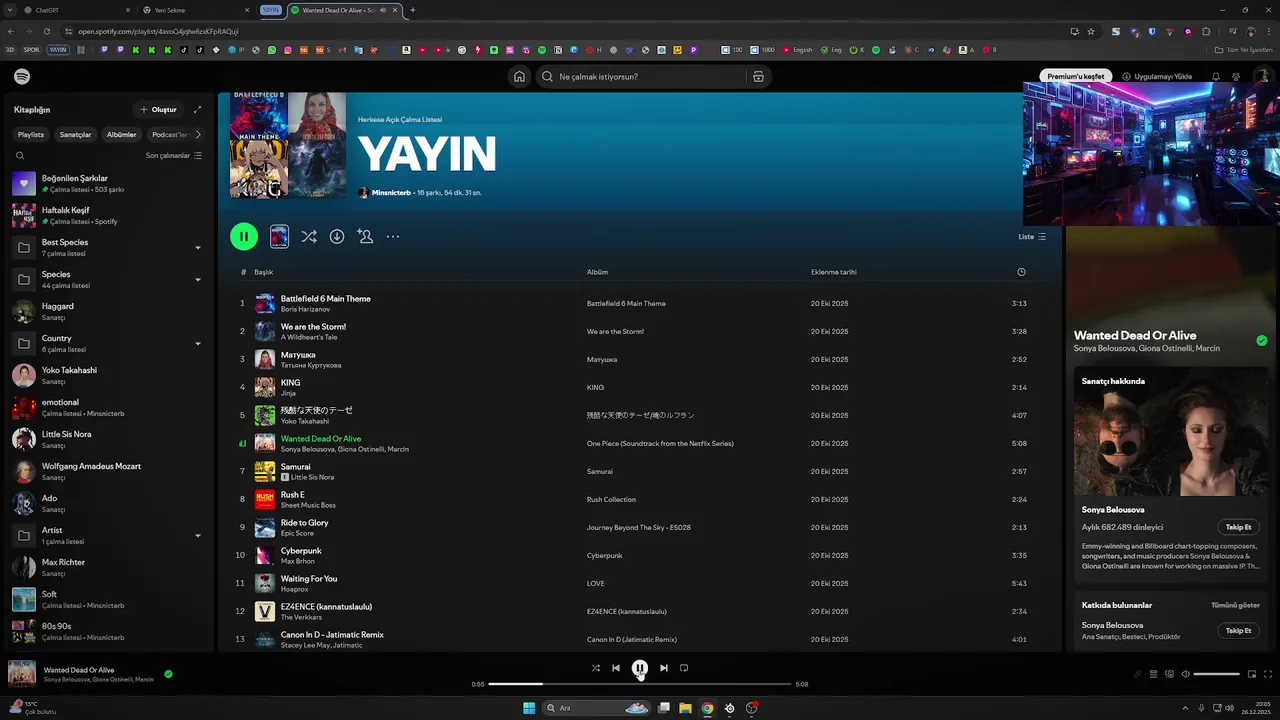The width and height of the screenshot is (1280, 720).
Task: Open the Browse icon in search bar
Action: 758,77
